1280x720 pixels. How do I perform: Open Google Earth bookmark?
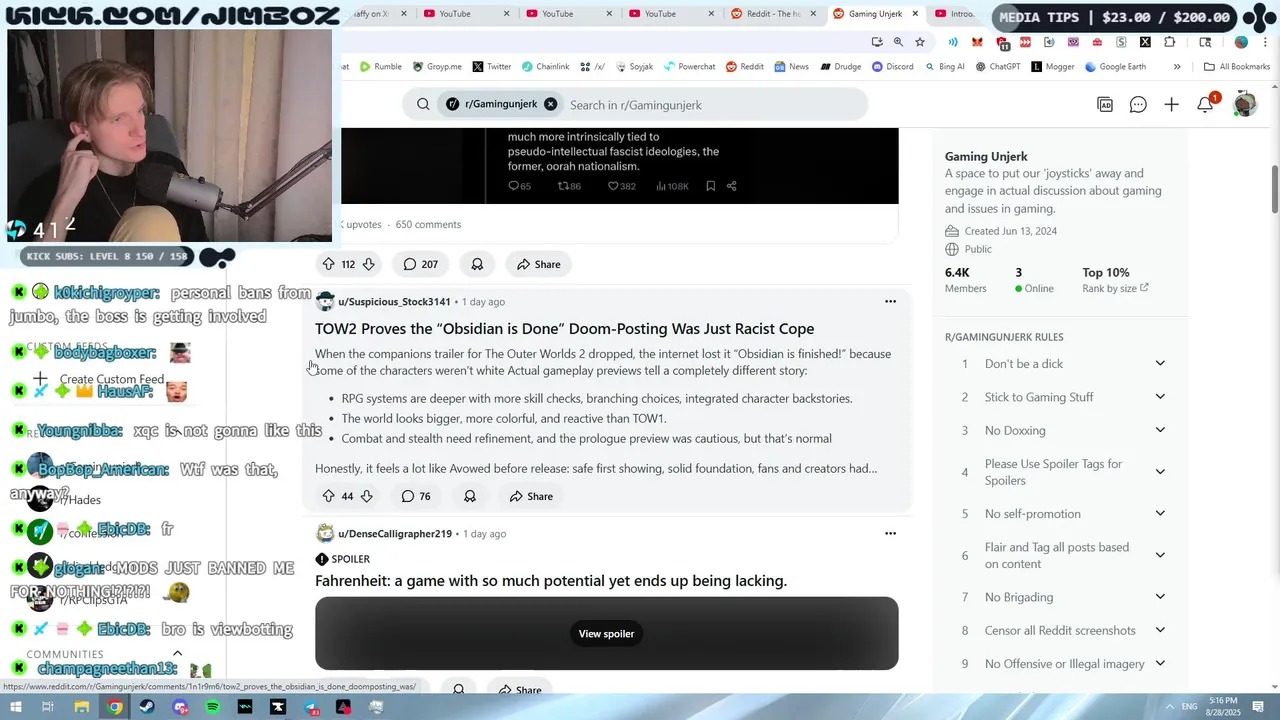point(1114,67)
